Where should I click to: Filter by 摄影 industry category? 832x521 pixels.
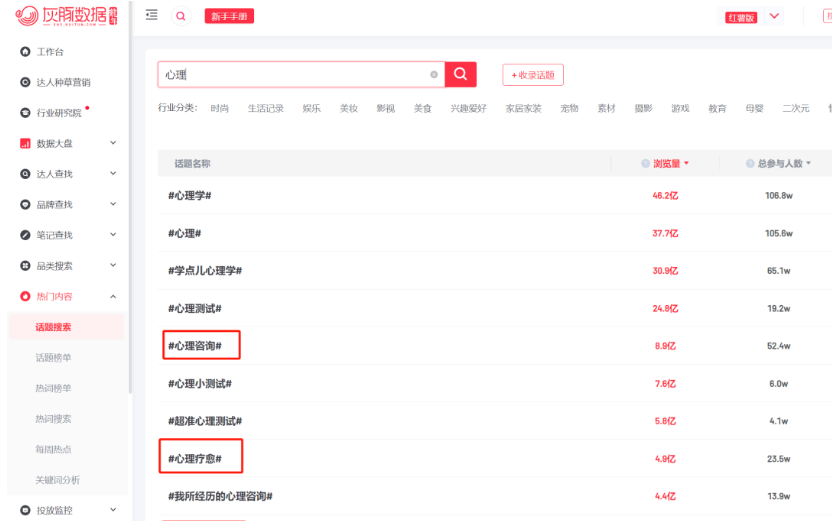(x=644, y=108)
